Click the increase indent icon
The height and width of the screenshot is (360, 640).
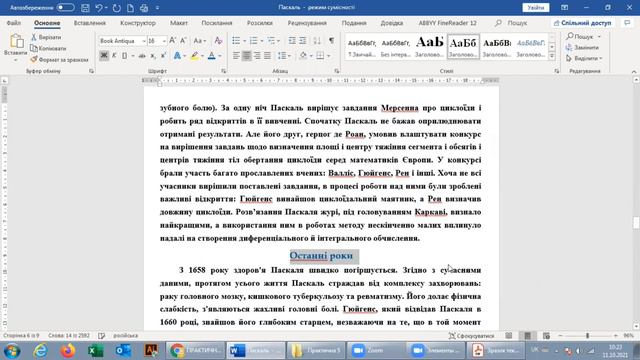[x=303, y=40]
